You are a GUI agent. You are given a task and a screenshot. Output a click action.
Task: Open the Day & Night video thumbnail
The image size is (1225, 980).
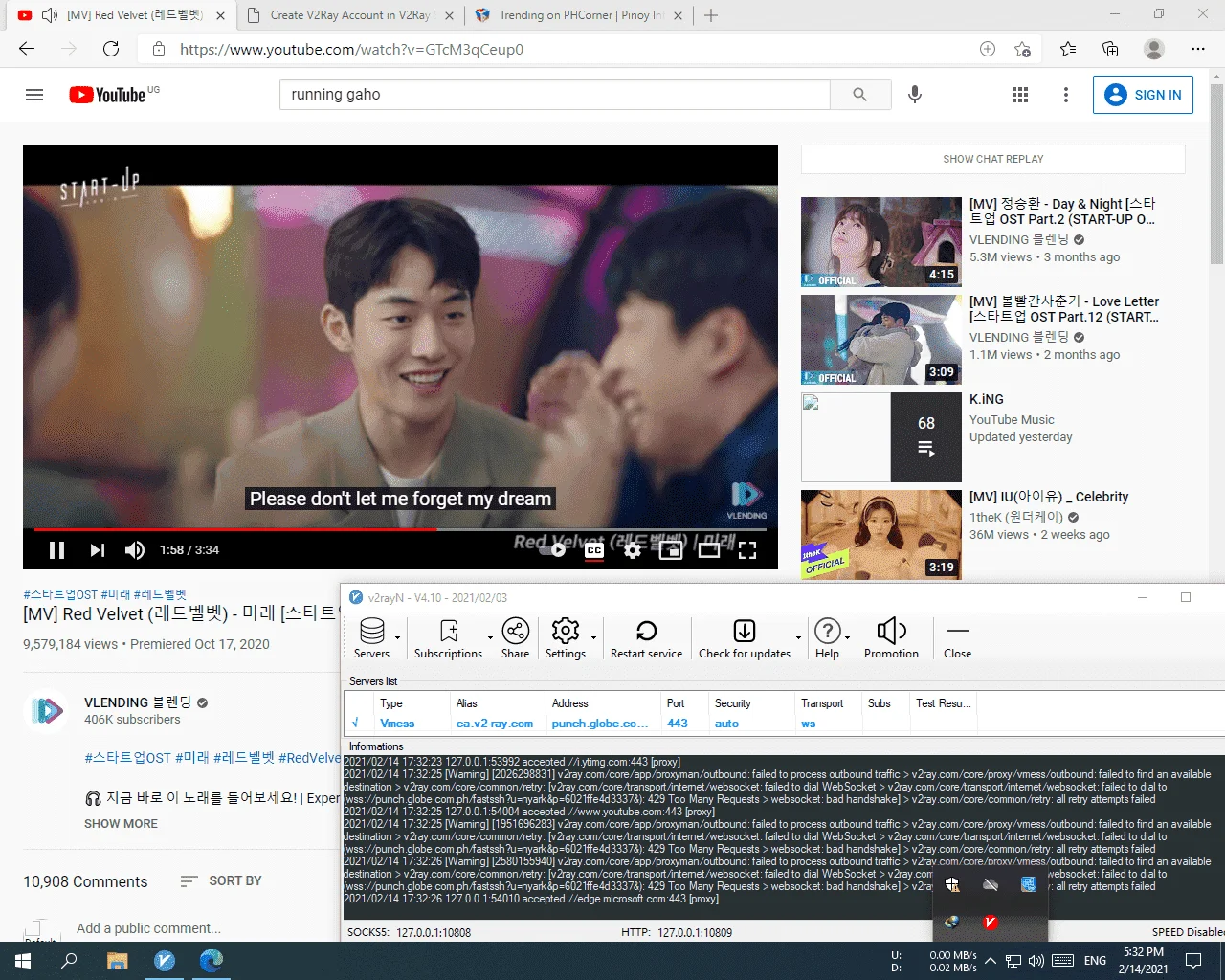coord(881,242)
